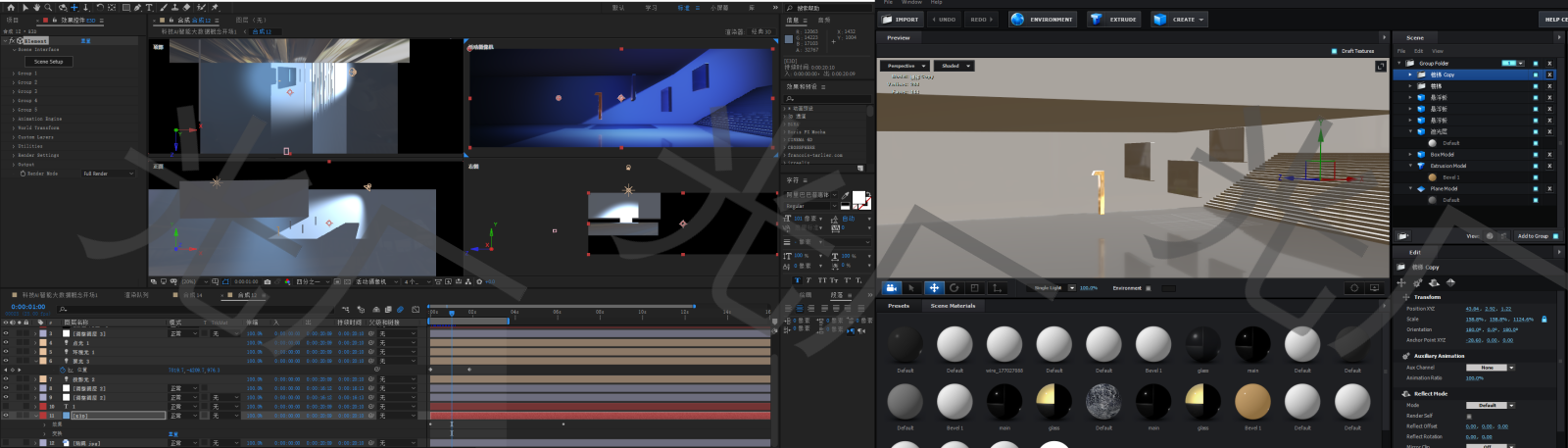Switch to the Presets tab

899,306
